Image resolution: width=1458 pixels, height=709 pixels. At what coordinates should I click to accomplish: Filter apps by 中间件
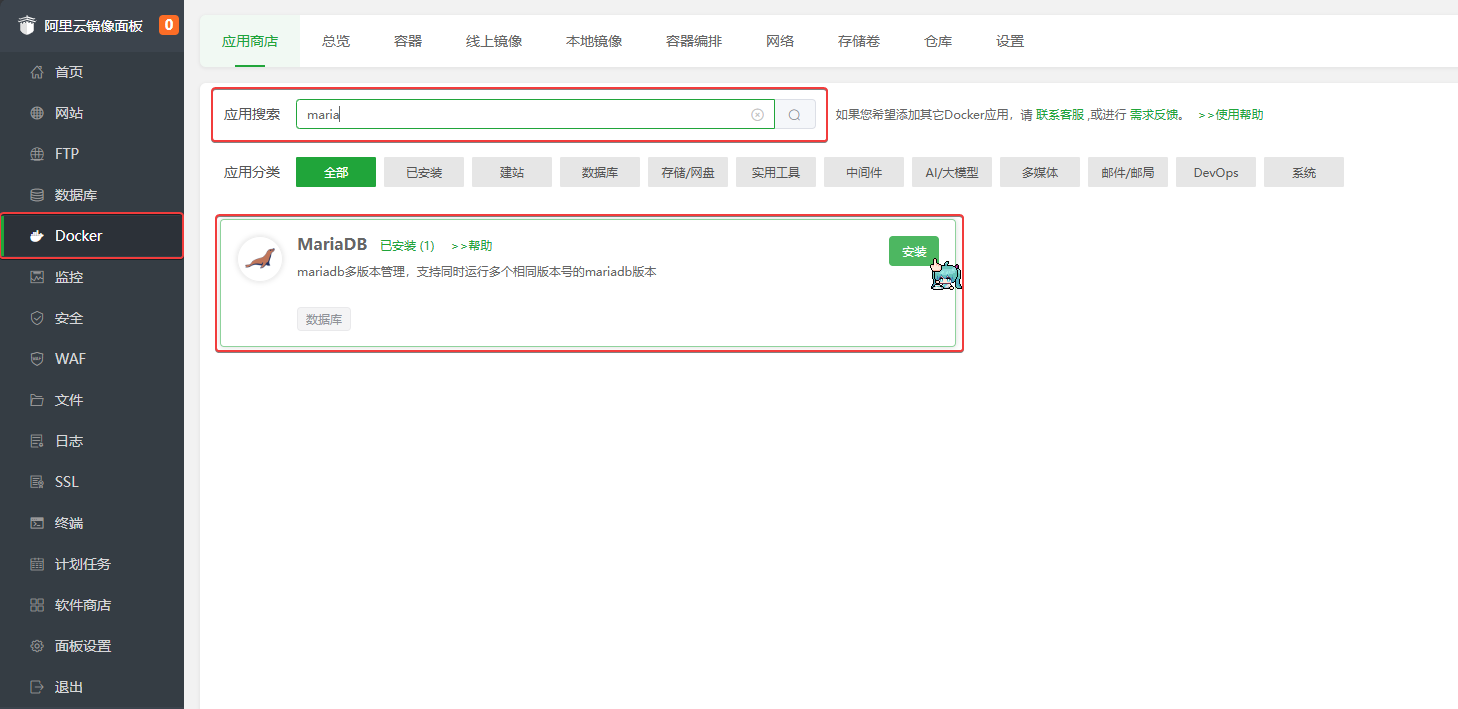(x=864, y=172)
